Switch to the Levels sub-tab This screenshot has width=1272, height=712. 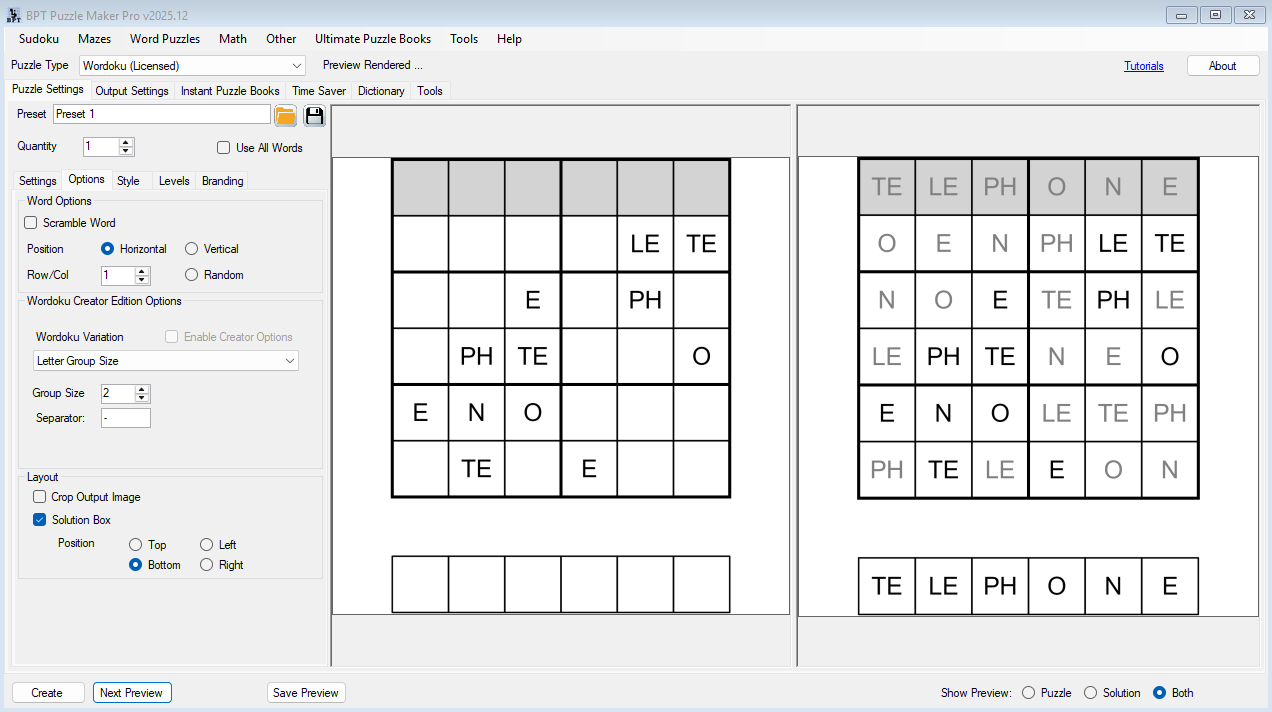click(174, 181)
